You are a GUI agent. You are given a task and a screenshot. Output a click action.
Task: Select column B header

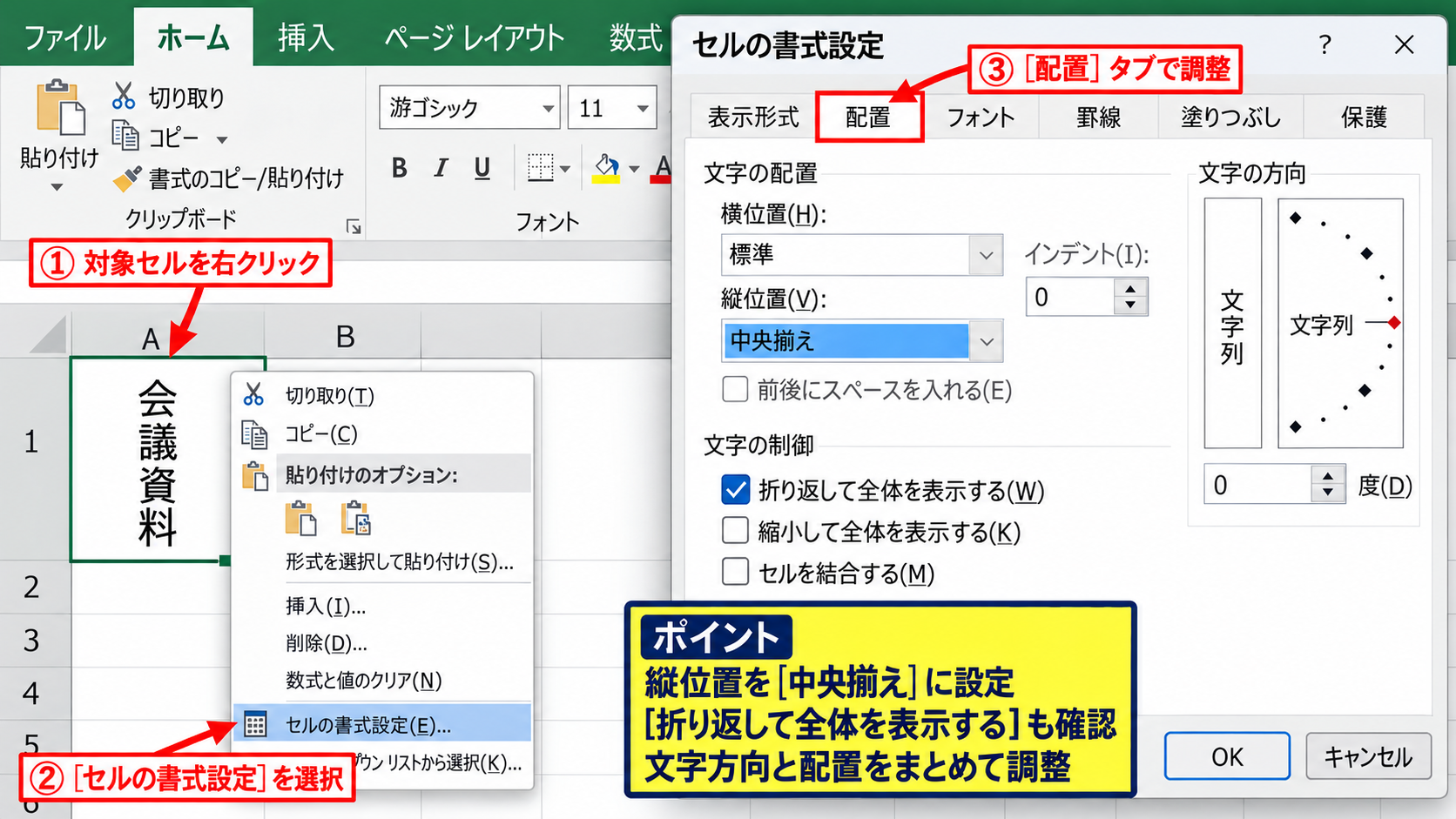pos(345,337)
